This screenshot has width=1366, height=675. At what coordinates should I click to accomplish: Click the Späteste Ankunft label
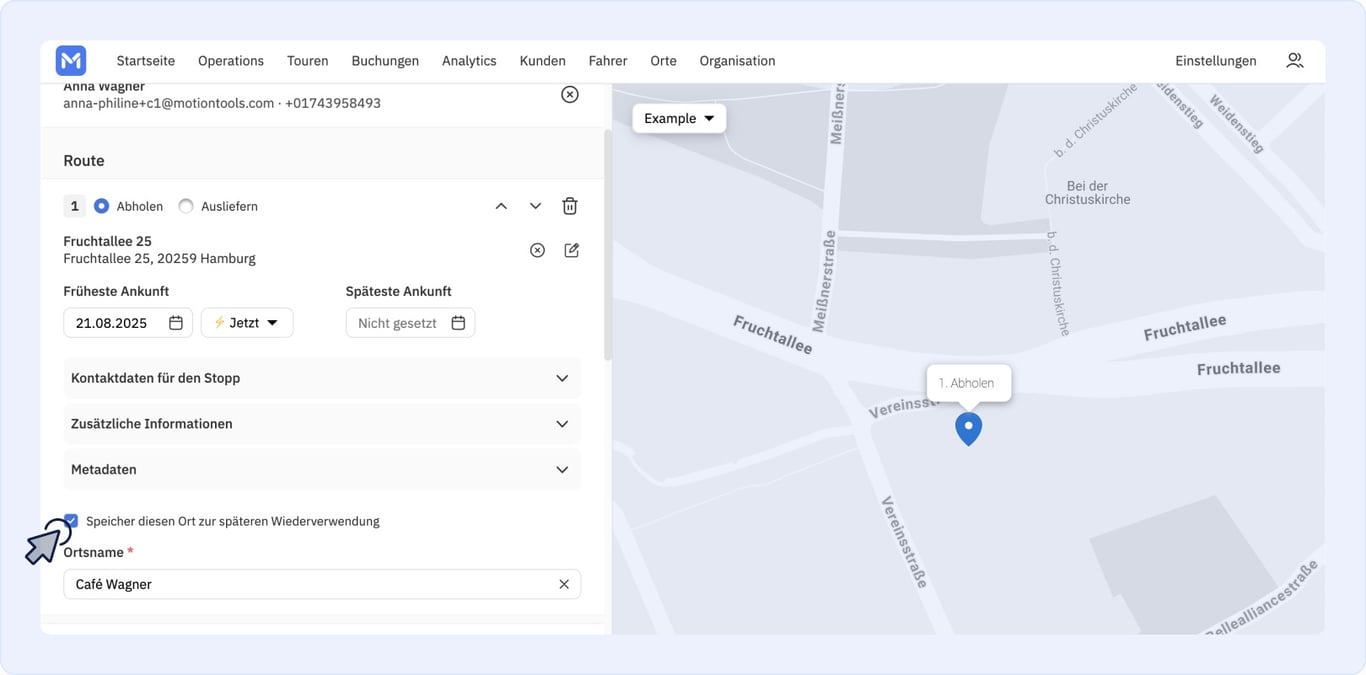point(399,291)
